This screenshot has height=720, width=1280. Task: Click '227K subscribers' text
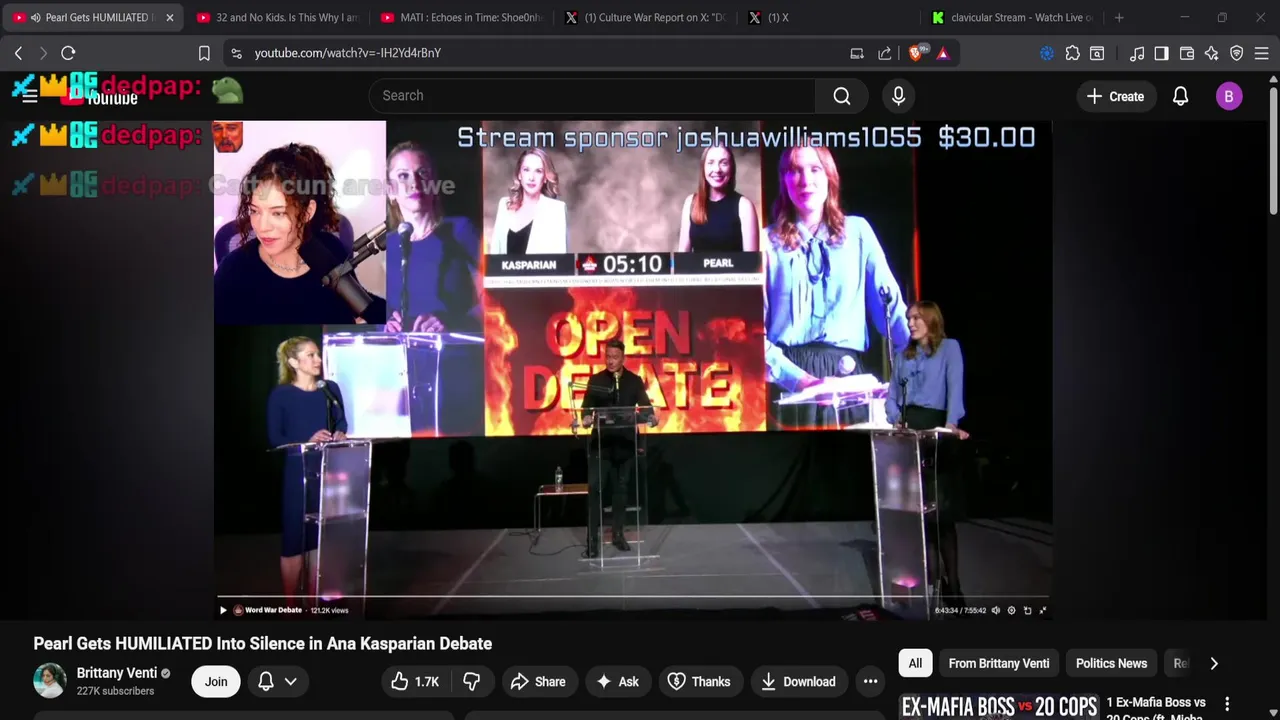pos(116,691)
